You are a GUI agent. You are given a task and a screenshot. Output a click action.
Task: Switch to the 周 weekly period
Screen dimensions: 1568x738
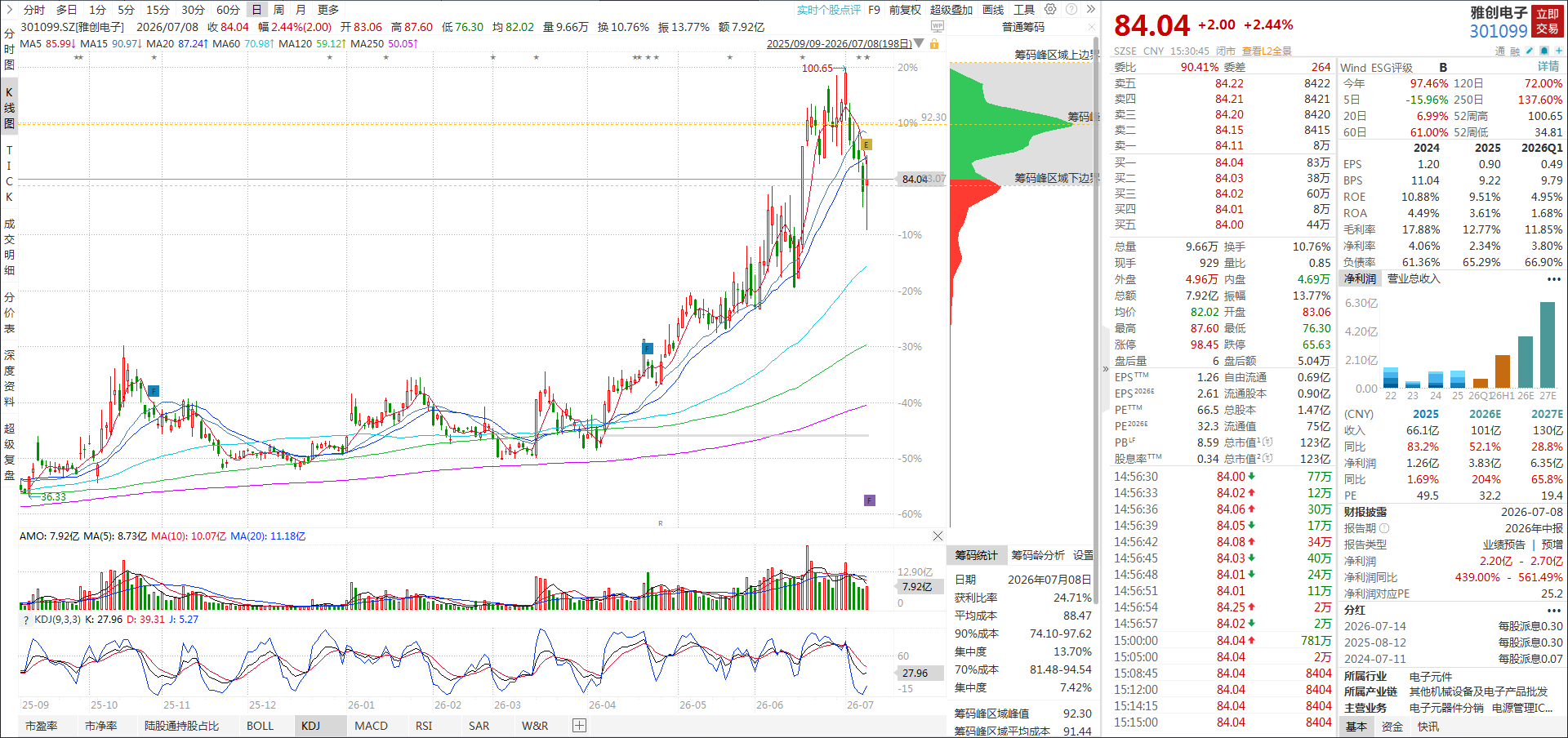click(x=278, y=10)
